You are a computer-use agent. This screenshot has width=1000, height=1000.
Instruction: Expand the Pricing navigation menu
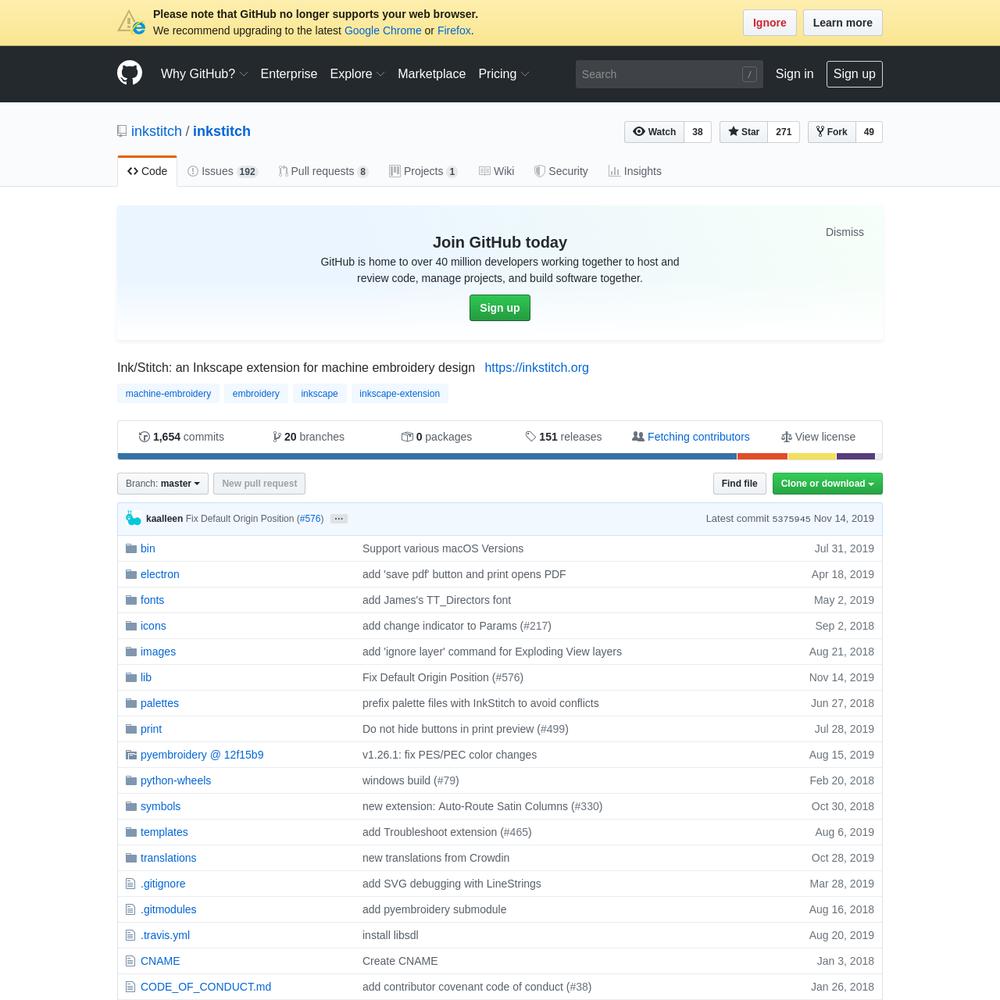(504, 74)
